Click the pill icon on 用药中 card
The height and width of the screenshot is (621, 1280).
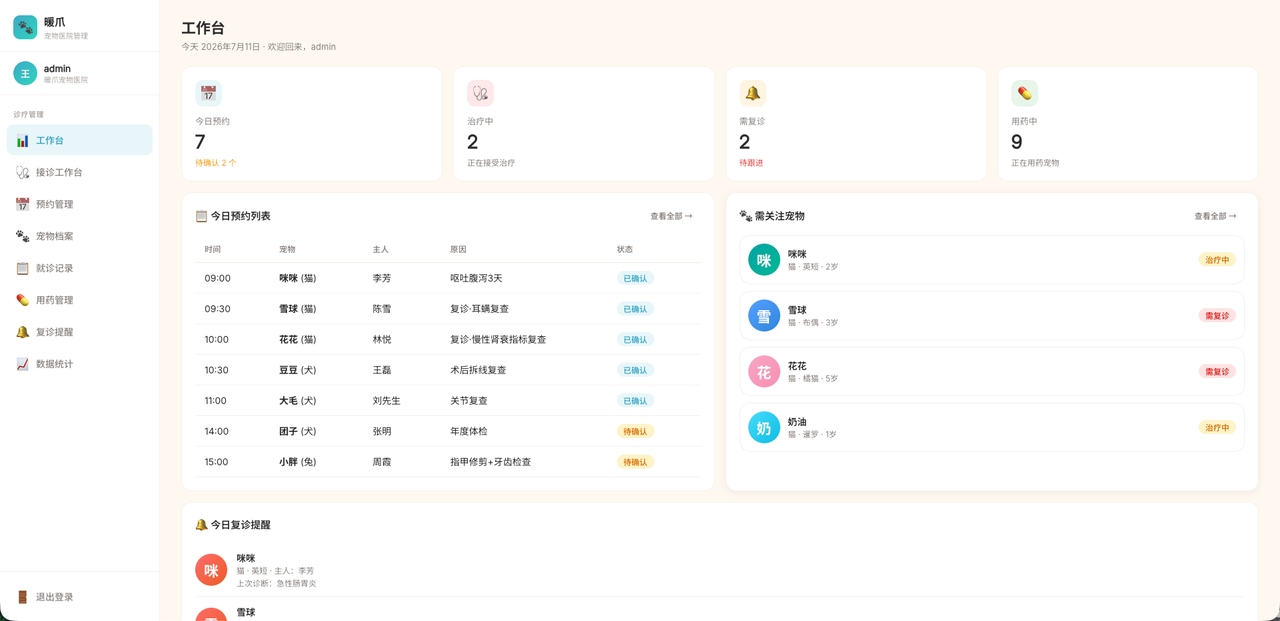[1024, 93]
